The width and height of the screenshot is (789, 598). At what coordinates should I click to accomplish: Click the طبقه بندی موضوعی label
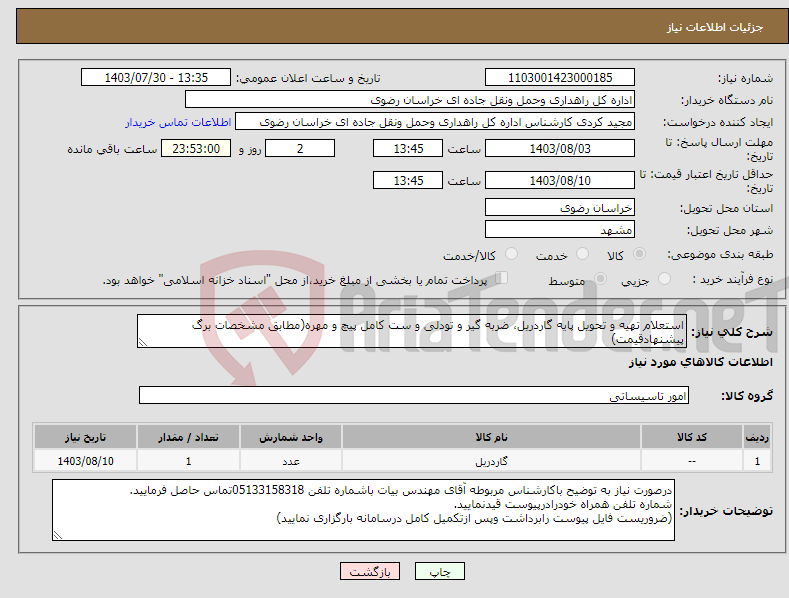pos(720,255)
